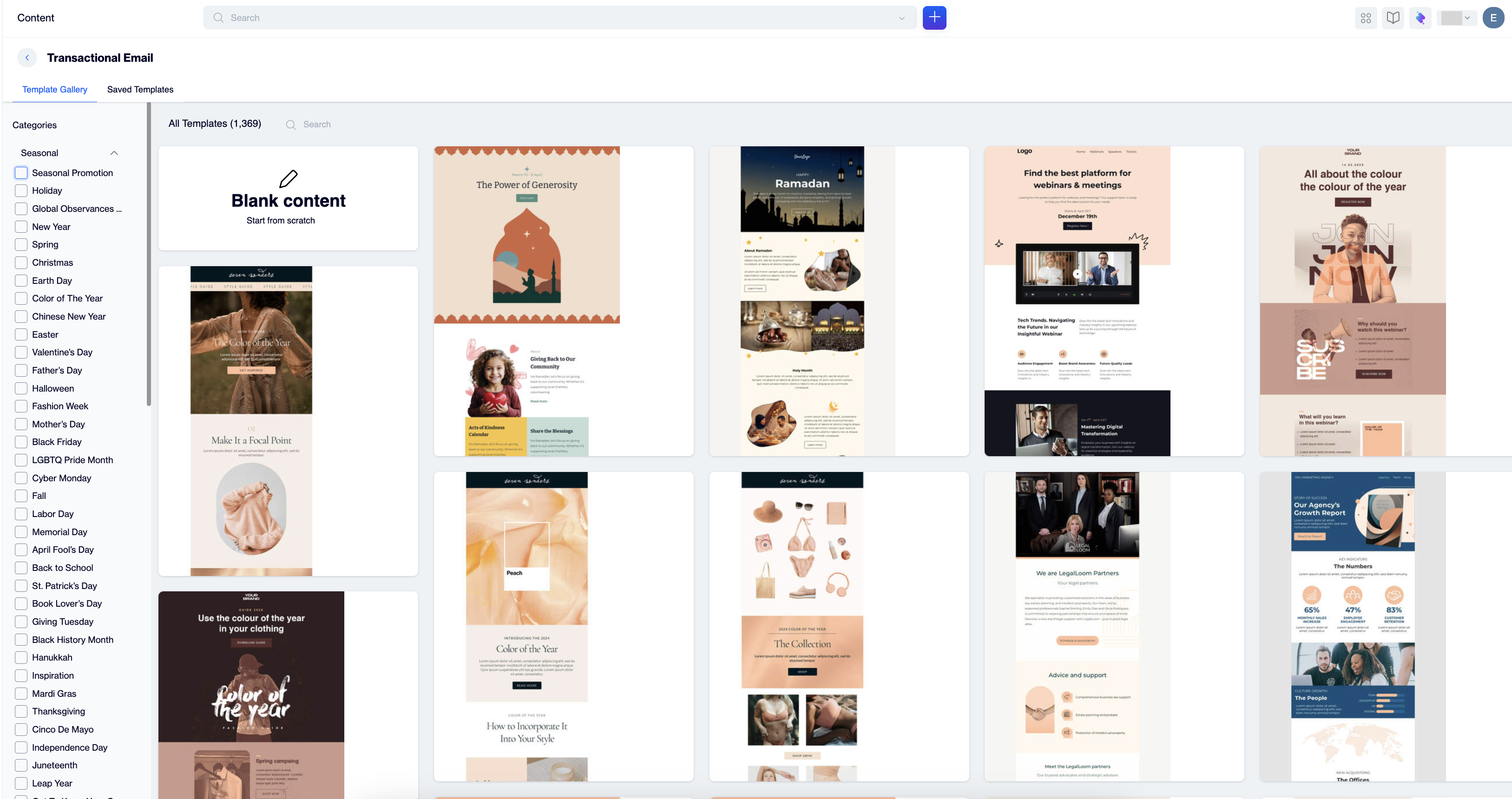Open the Happy Ramadan template
Image resolution: width=1512 pixels, height=799 pixels.
839,301
